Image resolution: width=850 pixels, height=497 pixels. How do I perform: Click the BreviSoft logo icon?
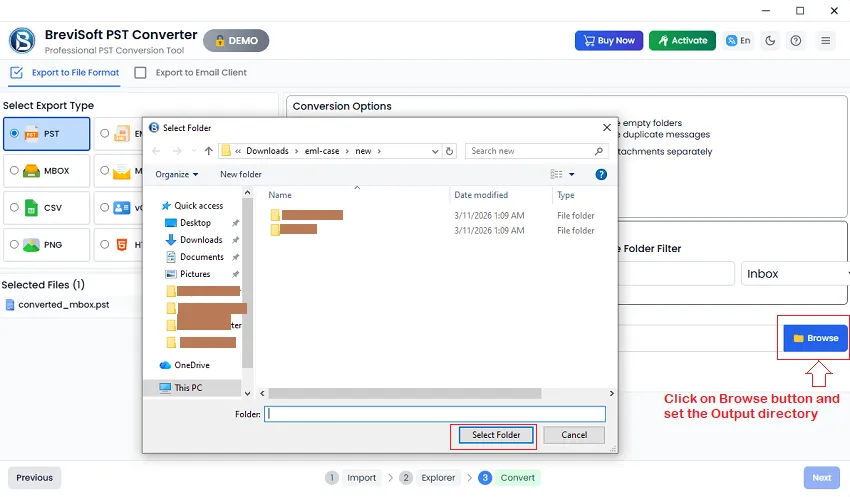[x=22, y=41]
